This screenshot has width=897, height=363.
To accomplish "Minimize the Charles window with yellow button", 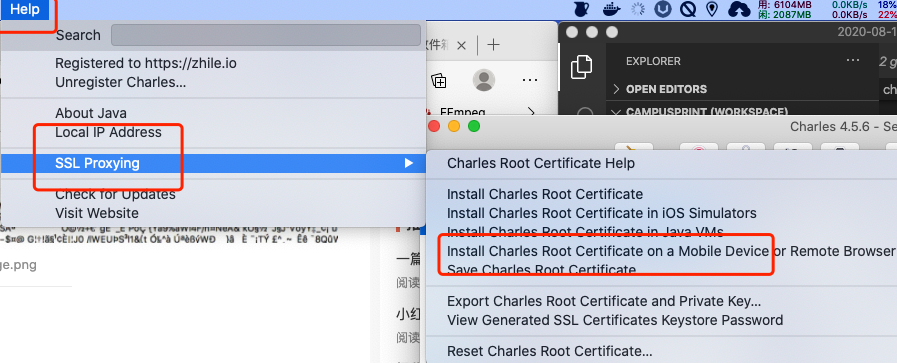I will click(454, 126).
